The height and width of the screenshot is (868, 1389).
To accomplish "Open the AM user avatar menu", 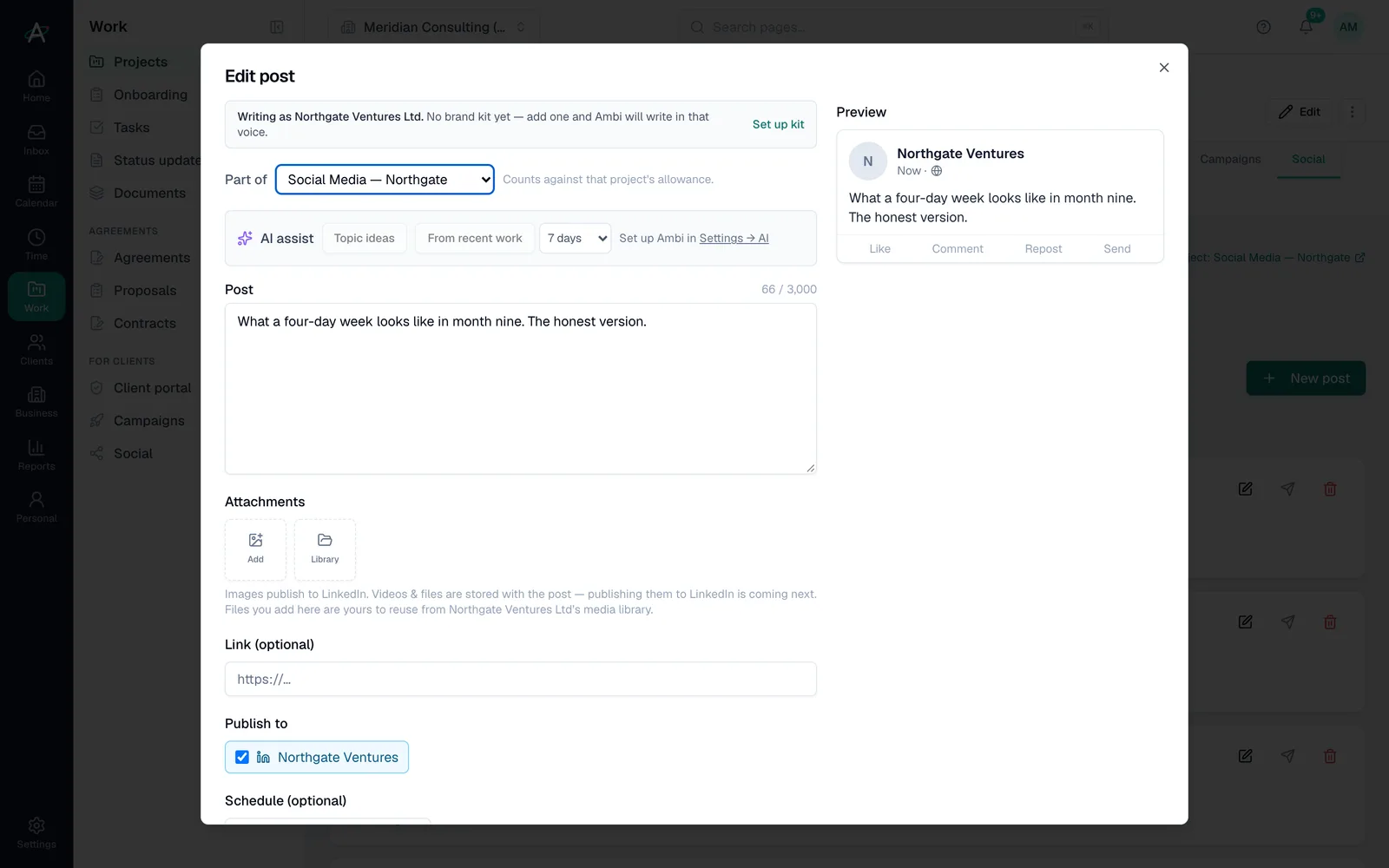I will click(1348, 27).
